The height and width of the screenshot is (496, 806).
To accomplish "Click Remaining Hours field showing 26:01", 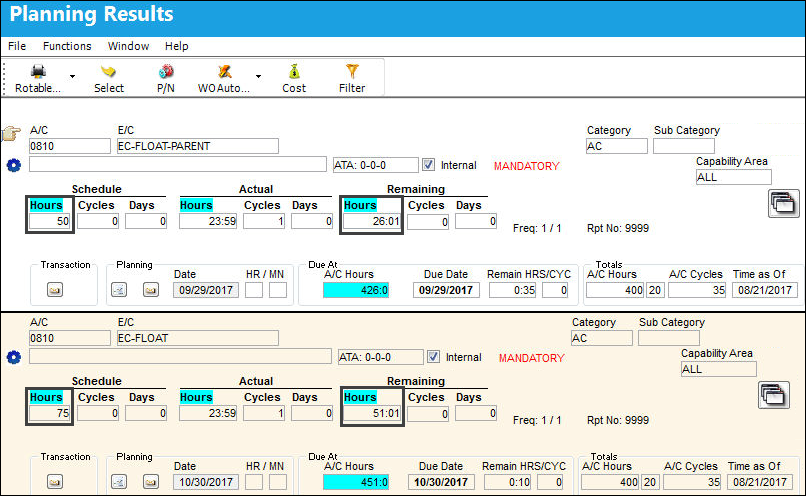I will click(372, 221).
